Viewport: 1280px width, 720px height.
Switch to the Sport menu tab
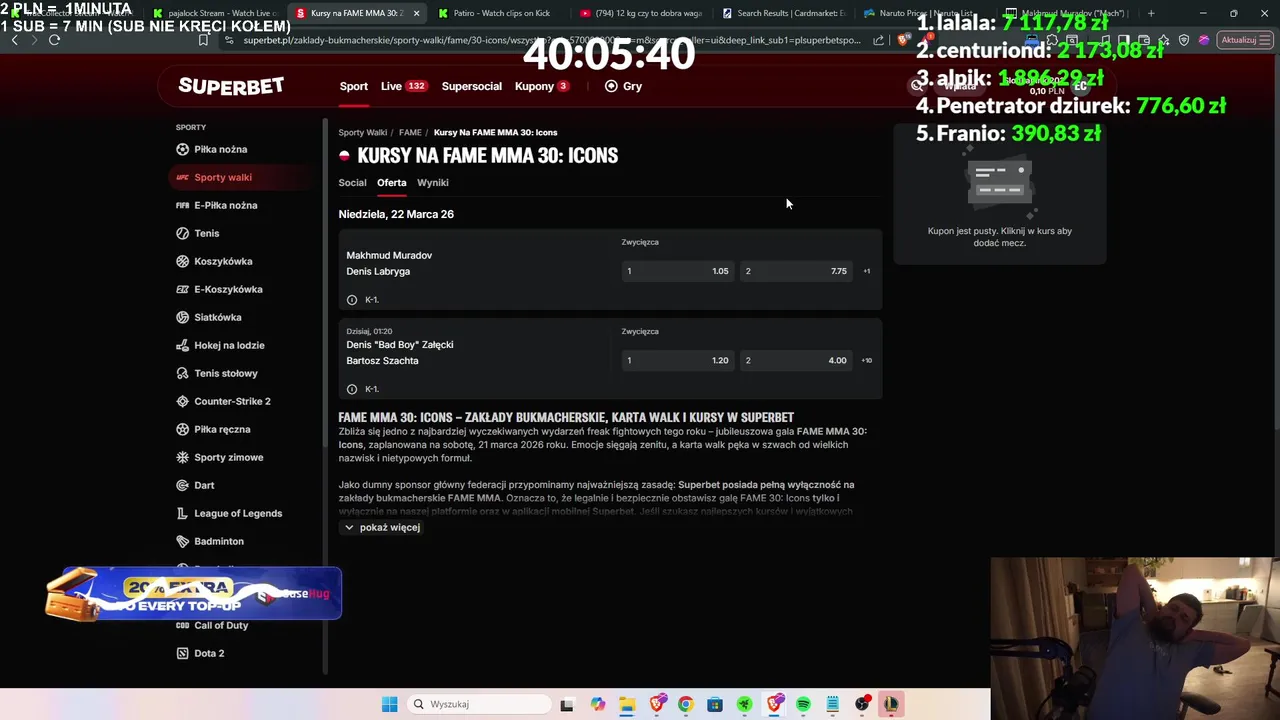point(354,86)
